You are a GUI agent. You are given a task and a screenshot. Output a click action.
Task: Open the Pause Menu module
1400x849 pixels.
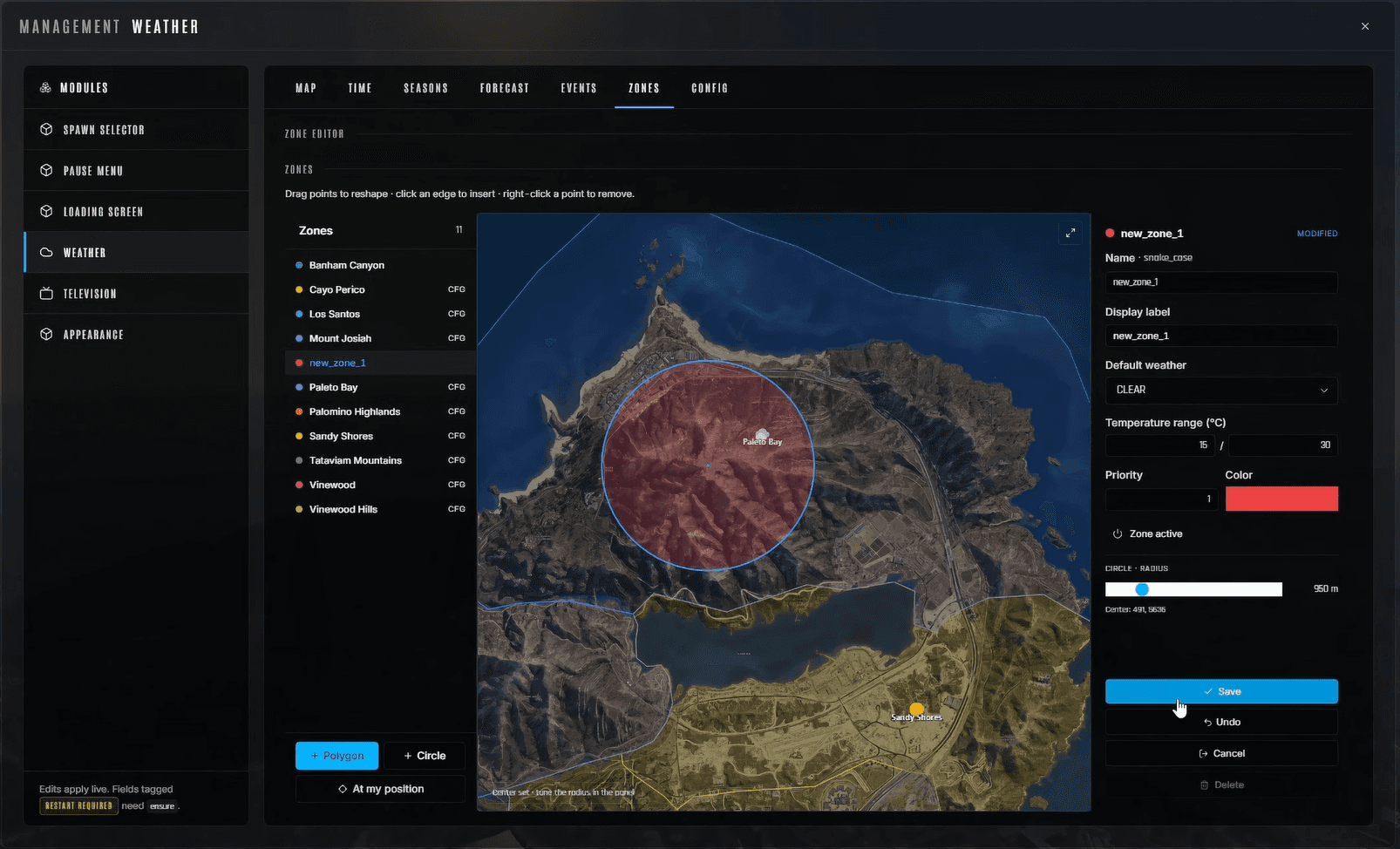(136, 170)
